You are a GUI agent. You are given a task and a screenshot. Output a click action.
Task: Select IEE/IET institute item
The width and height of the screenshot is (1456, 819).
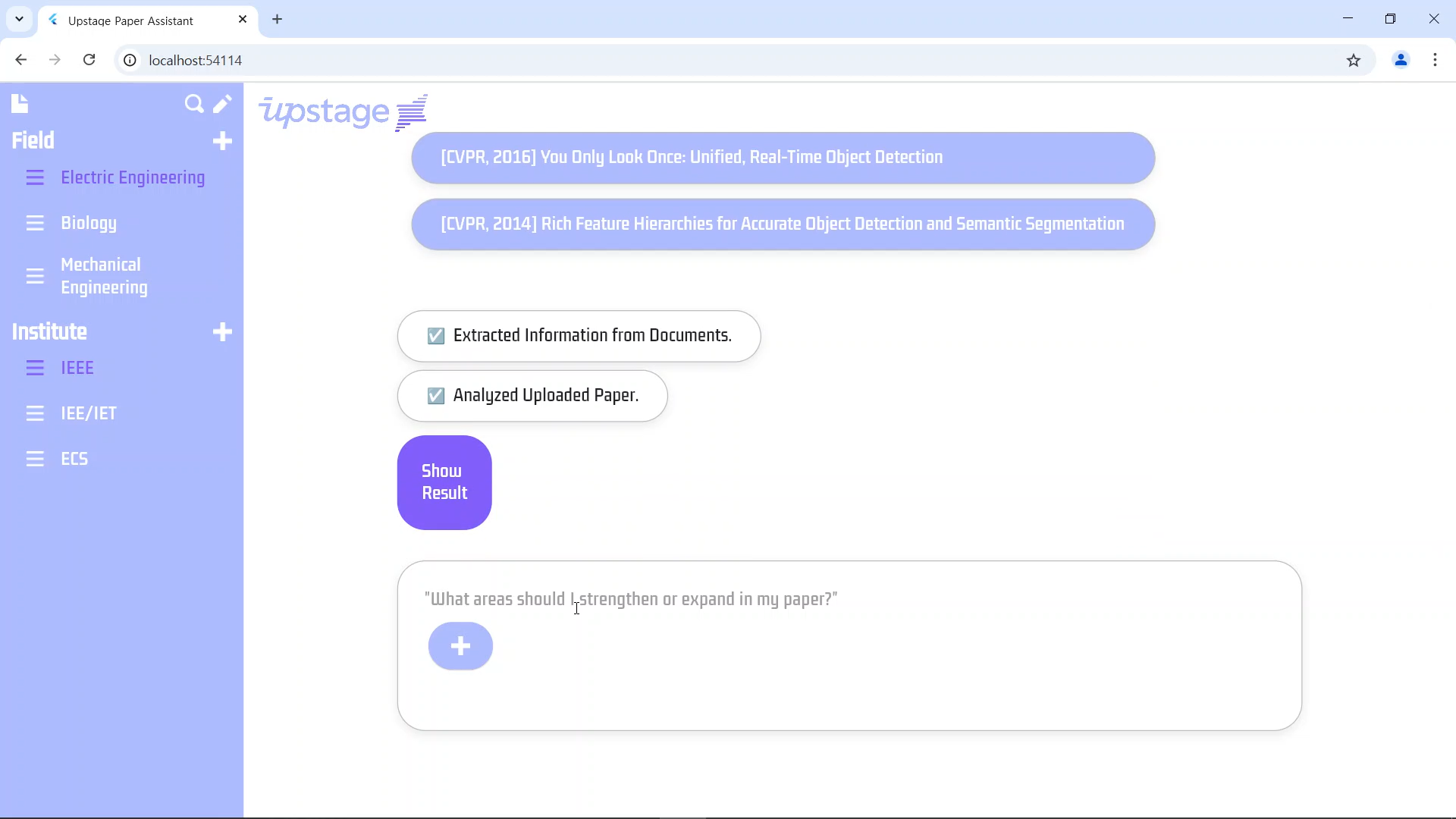pyautogui.click(x=89, y=413)
